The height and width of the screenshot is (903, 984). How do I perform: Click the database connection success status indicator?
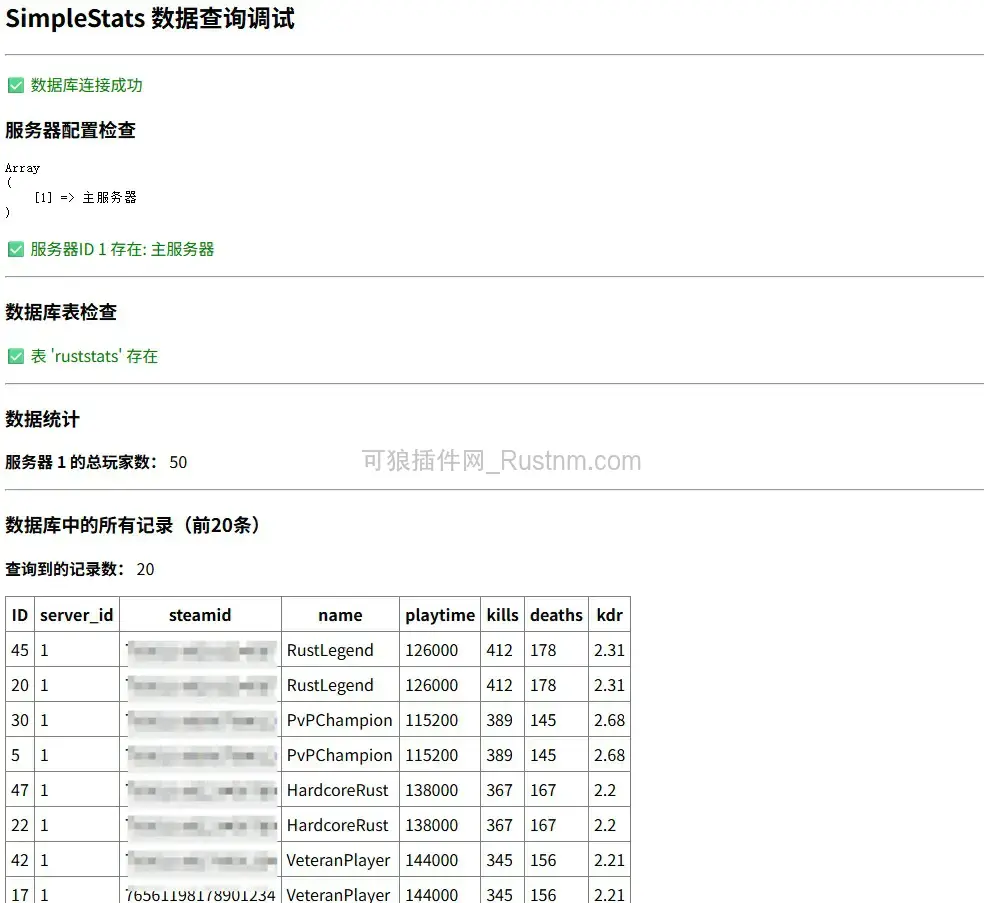[x=16, y=85]
